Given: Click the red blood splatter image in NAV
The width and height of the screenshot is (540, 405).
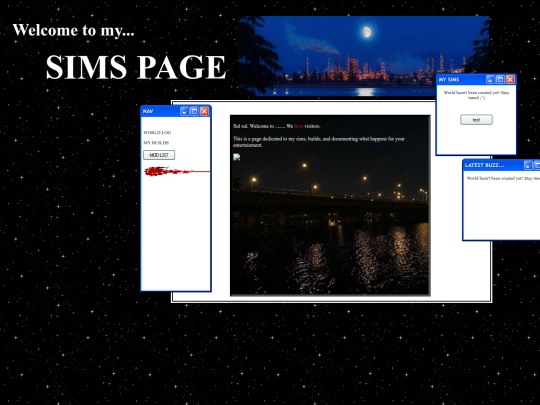Looking at the screenshot, I should (177, 171).
